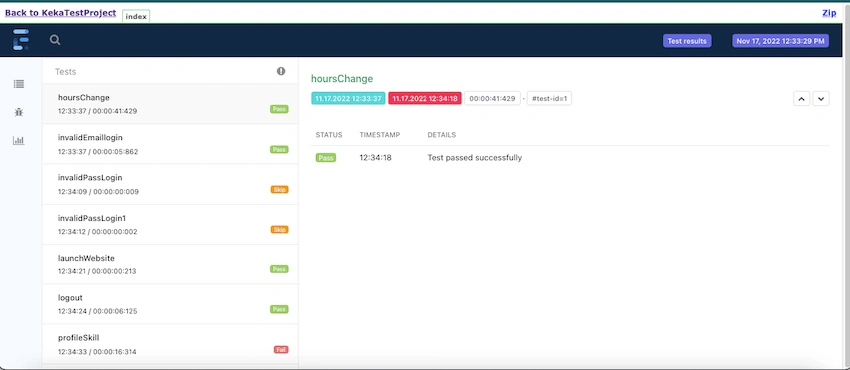
Task: Follow the Back to KekaTestProject link
Action: tap(60, 13)
